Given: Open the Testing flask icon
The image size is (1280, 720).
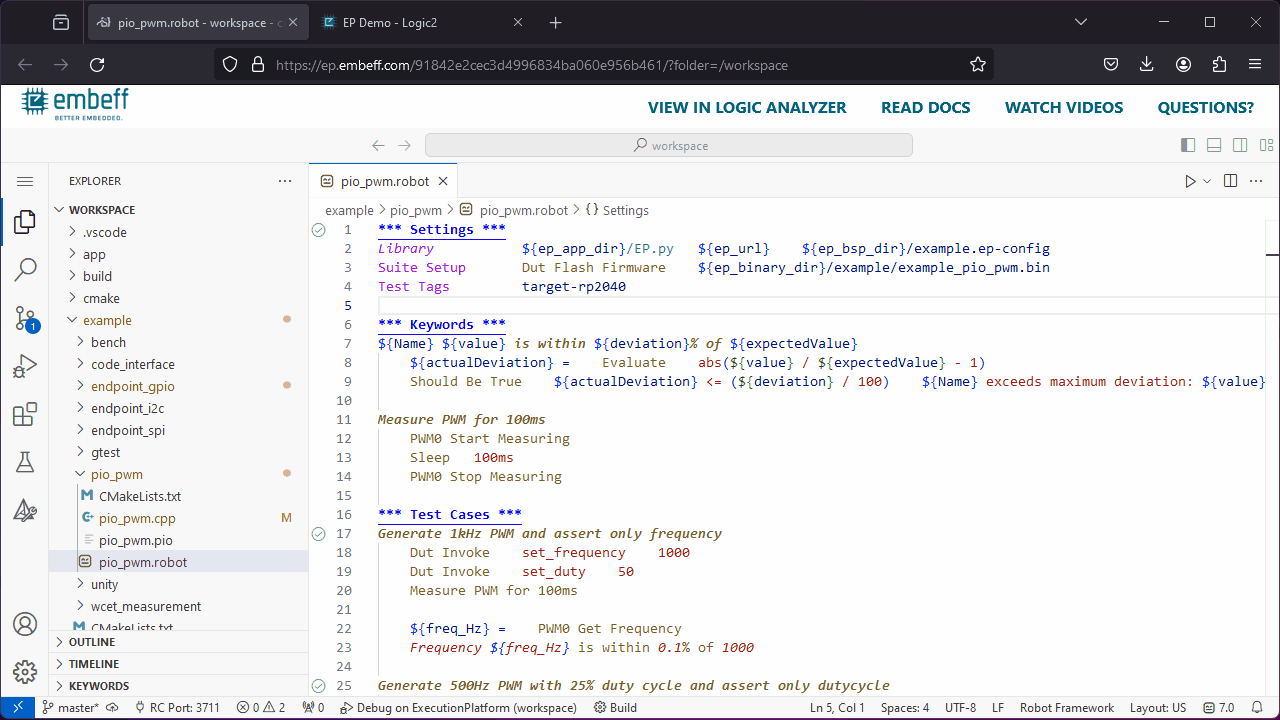Looking at the screenshot, I should pos(25,462).
